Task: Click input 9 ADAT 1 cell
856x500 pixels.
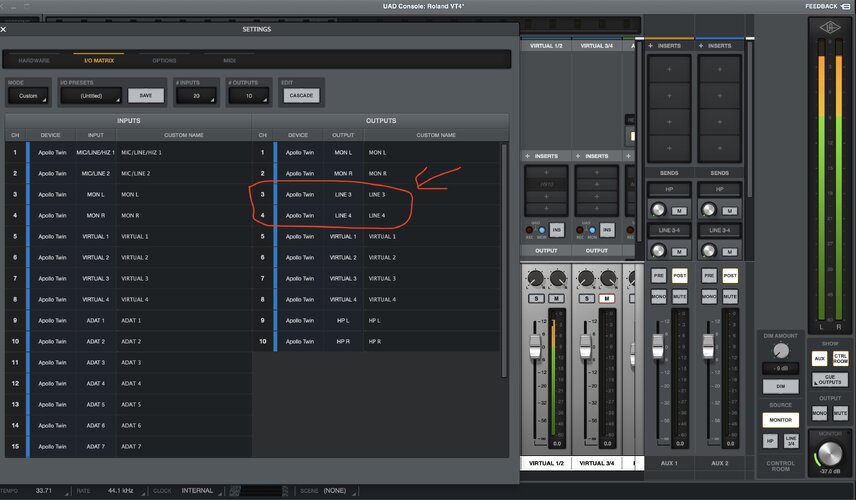Action: pos(96,320)
